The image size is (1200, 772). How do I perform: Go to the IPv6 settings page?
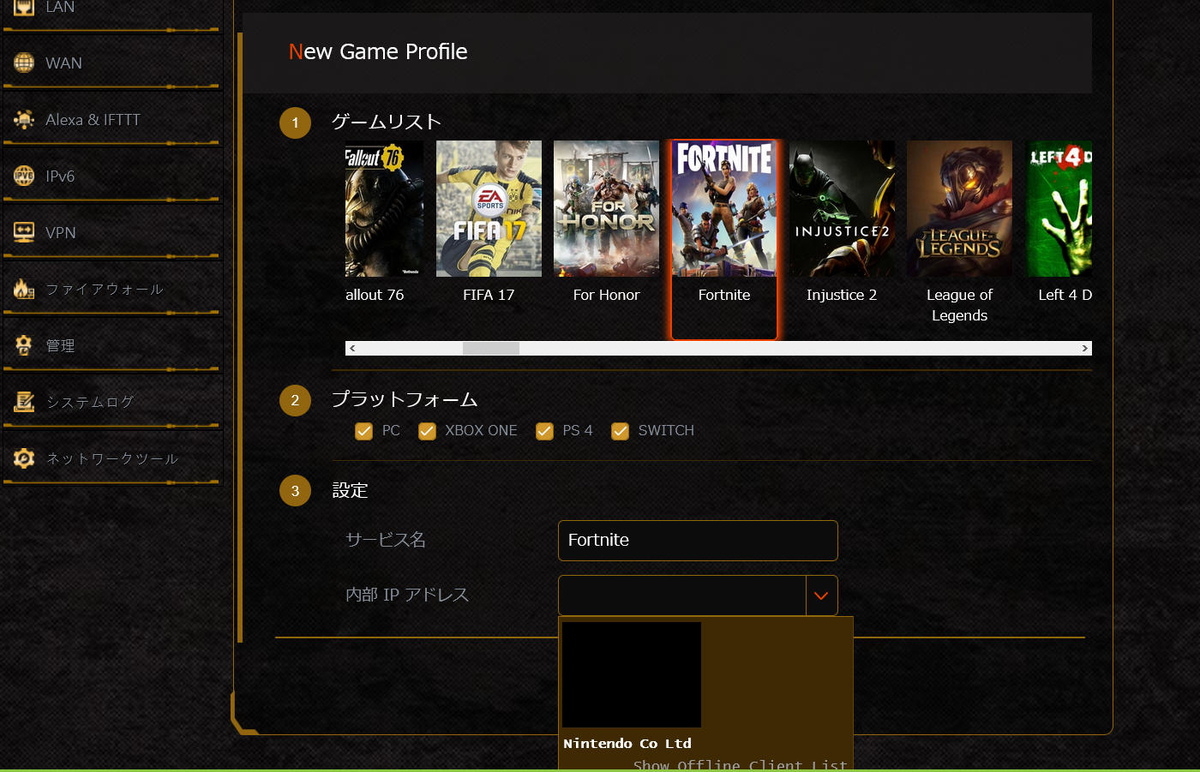[x=110, y=176]
